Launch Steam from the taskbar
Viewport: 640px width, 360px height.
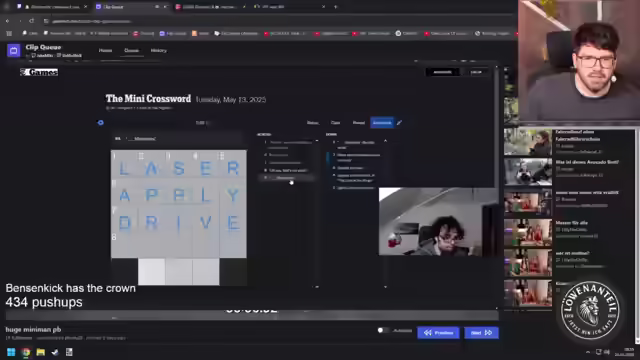click(55, 352)
